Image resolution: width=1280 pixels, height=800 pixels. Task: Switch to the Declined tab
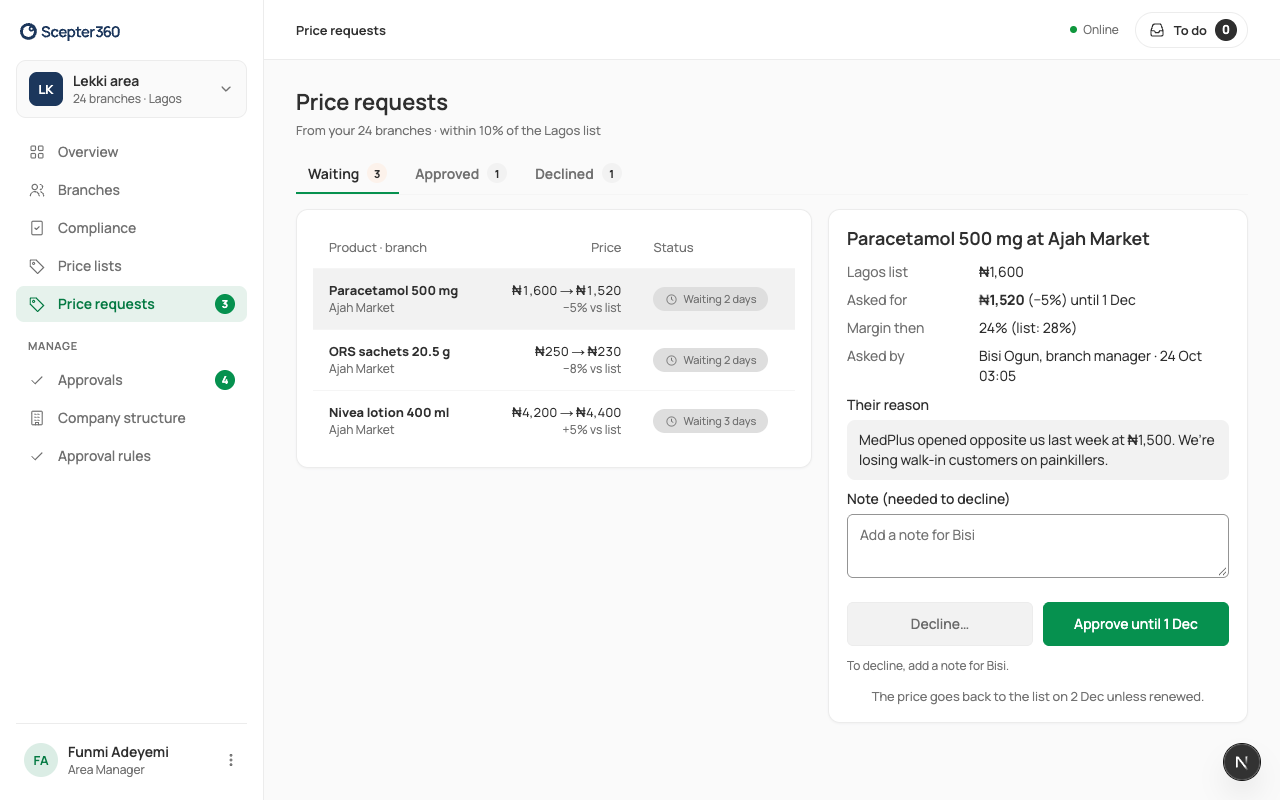coord(578,174)
